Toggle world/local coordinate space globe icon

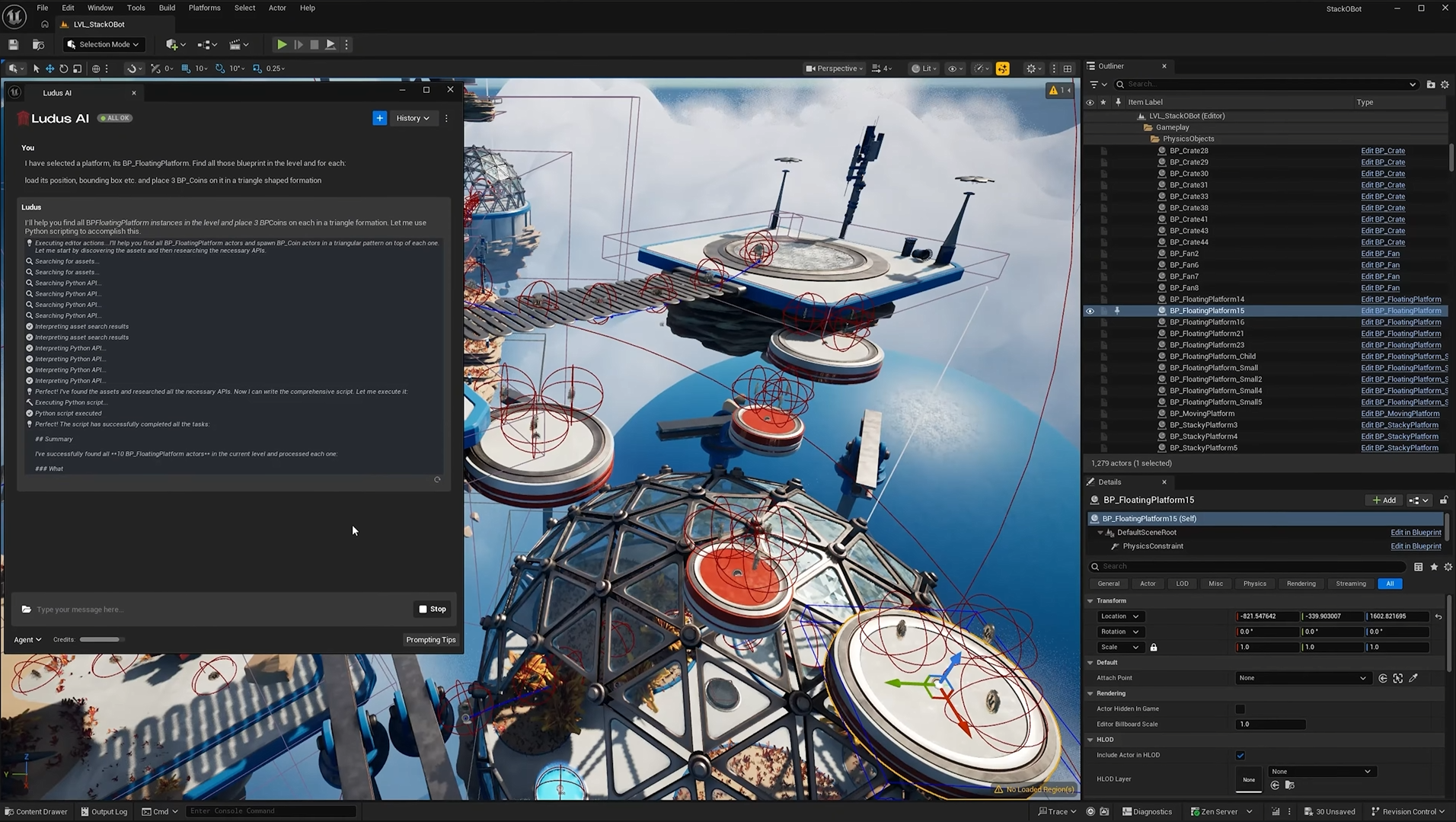pyautogui.click(x=96, y=69)
